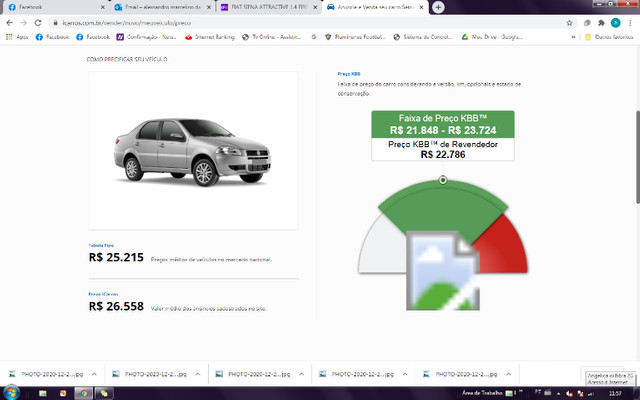The image size is (640, 400).
Task: Open Windows Explorer from the taskbar
Action: [x=42, y=393]
